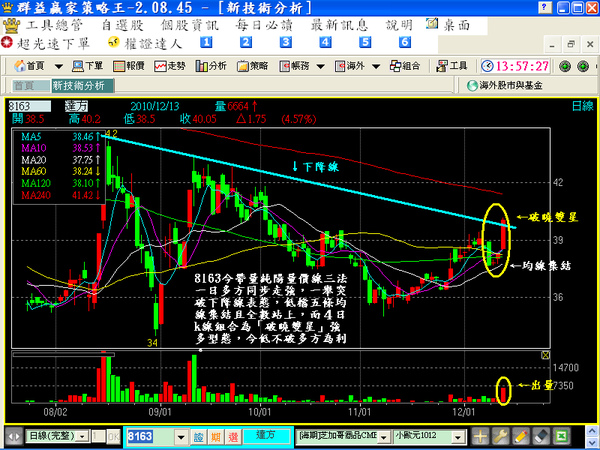Open the 桌面 desktop shortcut
This screenshot has width=600, height=450.
(x=448, y=24)
